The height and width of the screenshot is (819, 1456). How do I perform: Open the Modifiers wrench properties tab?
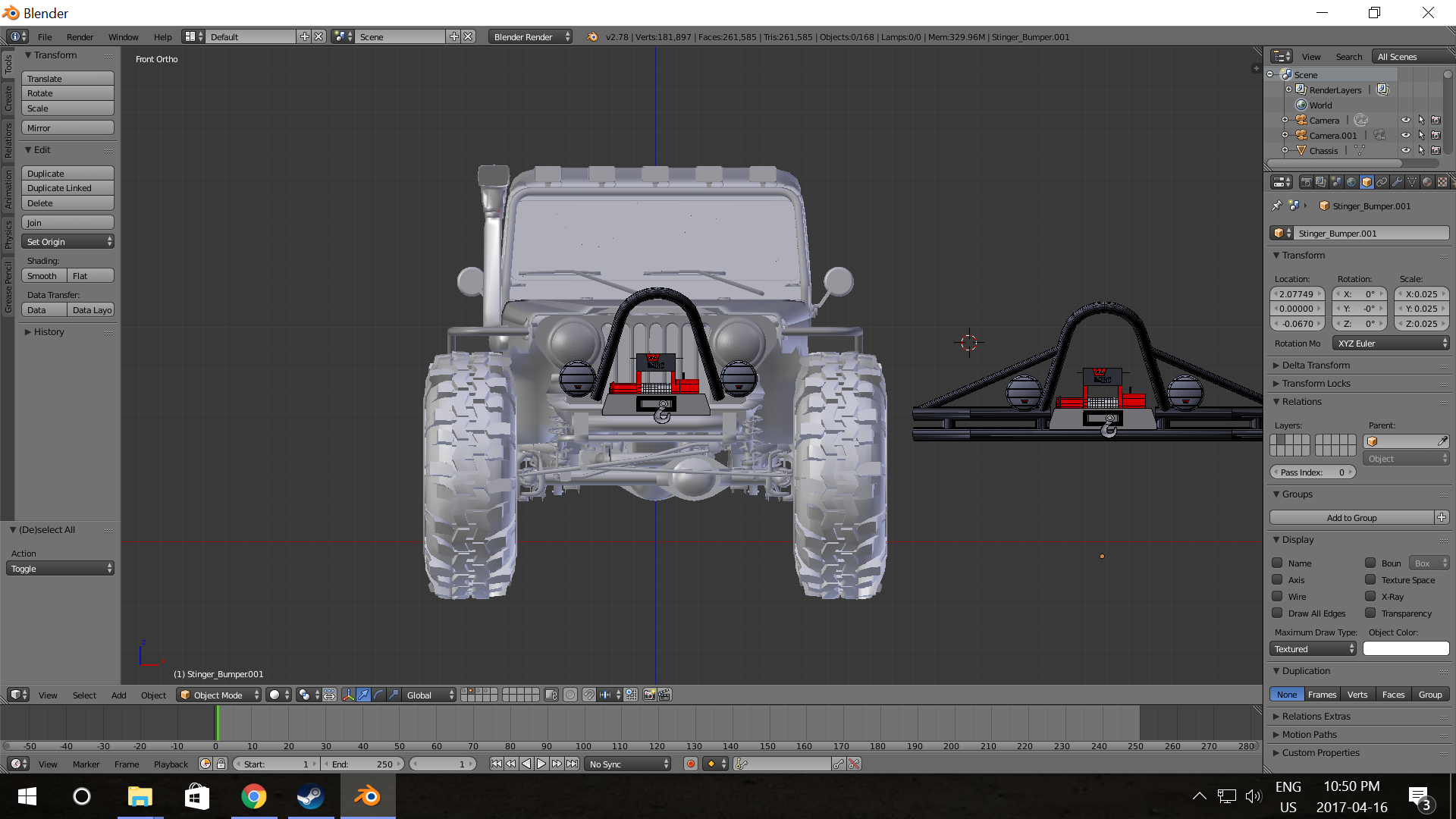1397,182
